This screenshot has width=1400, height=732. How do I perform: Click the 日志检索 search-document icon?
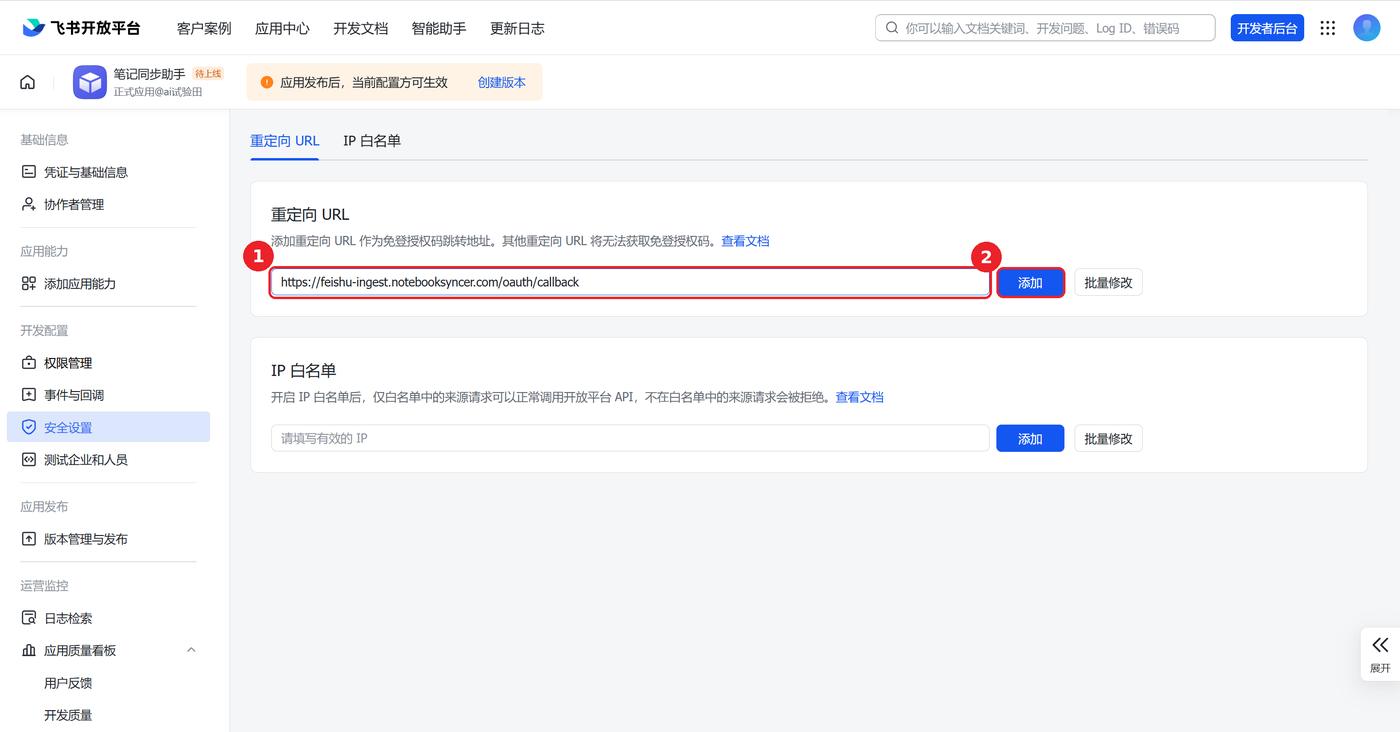pos(29,618)
